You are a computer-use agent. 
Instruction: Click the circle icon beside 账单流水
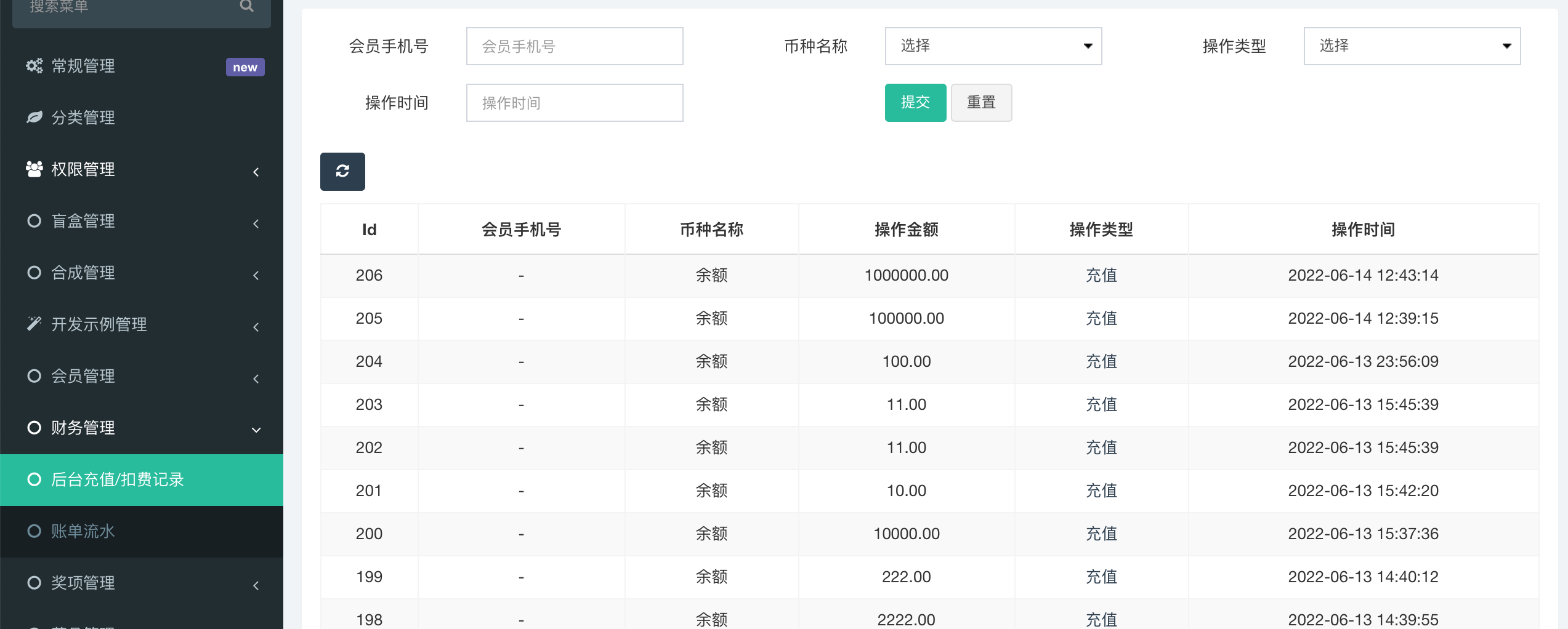point(34,531)
